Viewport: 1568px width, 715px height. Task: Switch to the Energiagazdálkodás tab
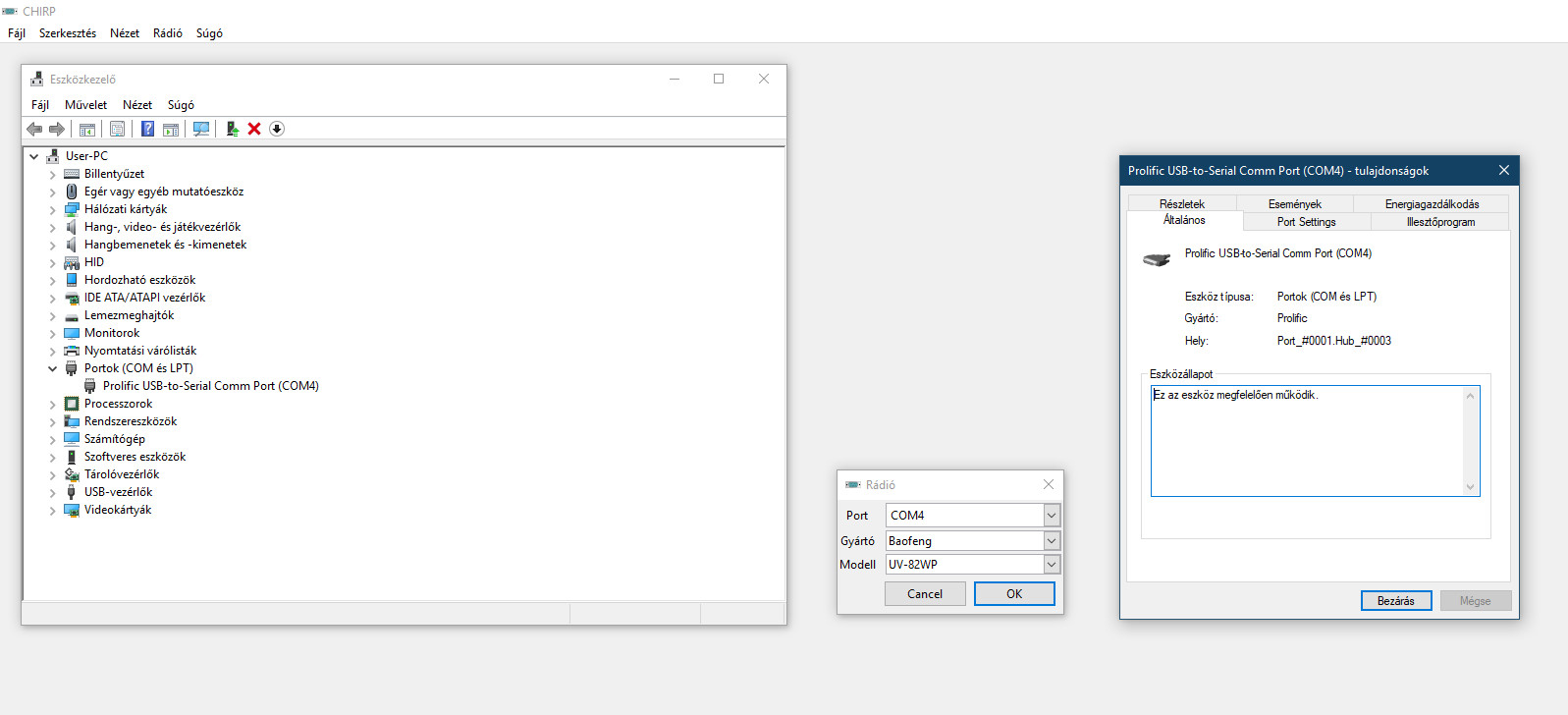tap(1432, 204)
